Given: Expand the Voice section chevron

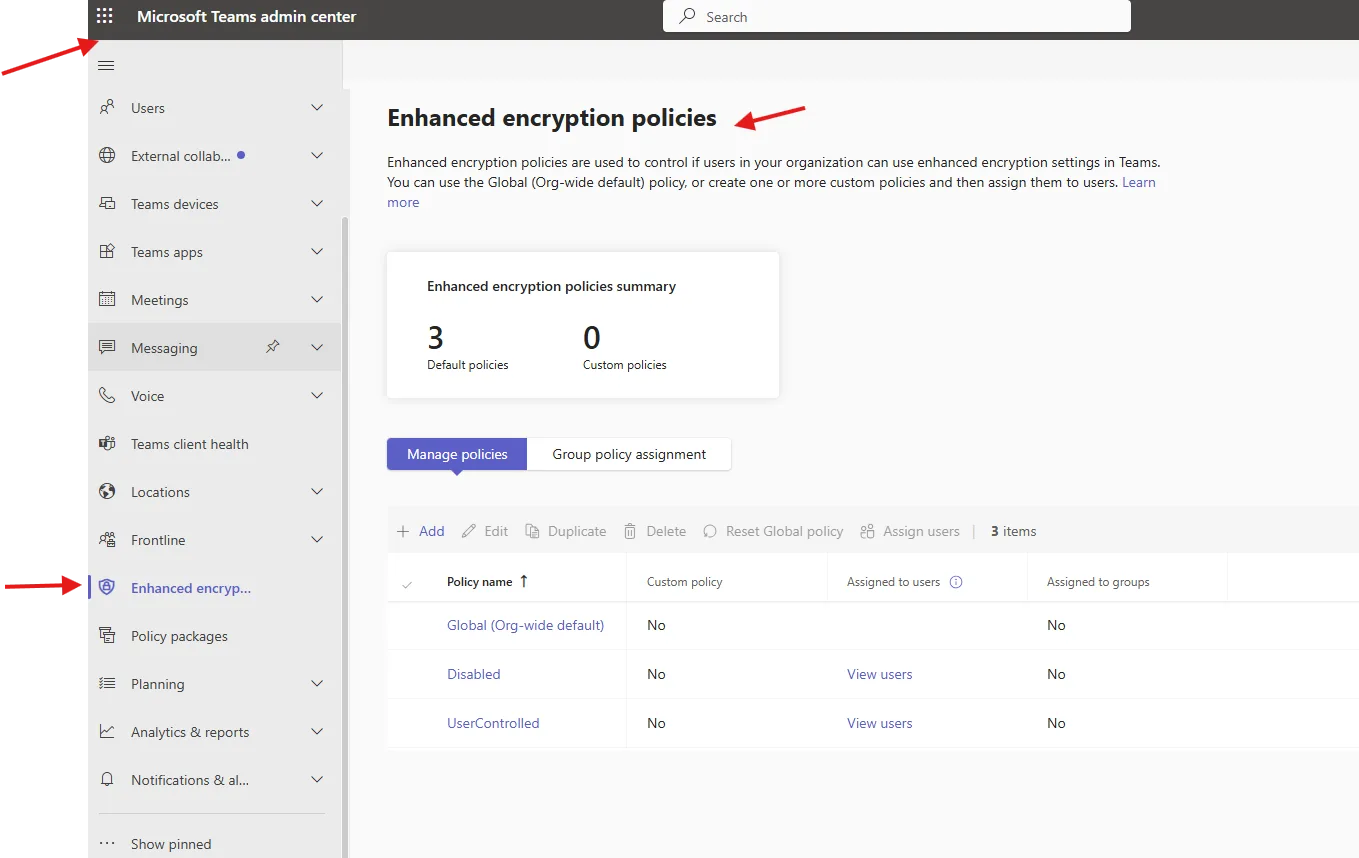Looking at the screenshot, I should coord(317,395).
